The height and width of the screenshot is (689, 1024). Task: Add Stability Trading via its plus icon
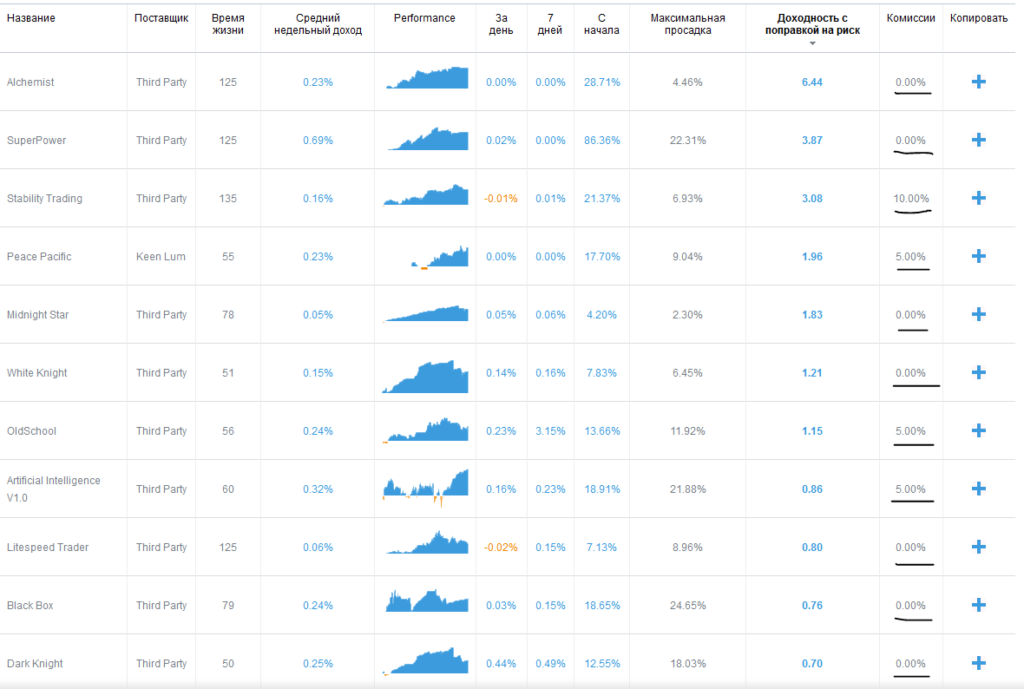point(979,198)
